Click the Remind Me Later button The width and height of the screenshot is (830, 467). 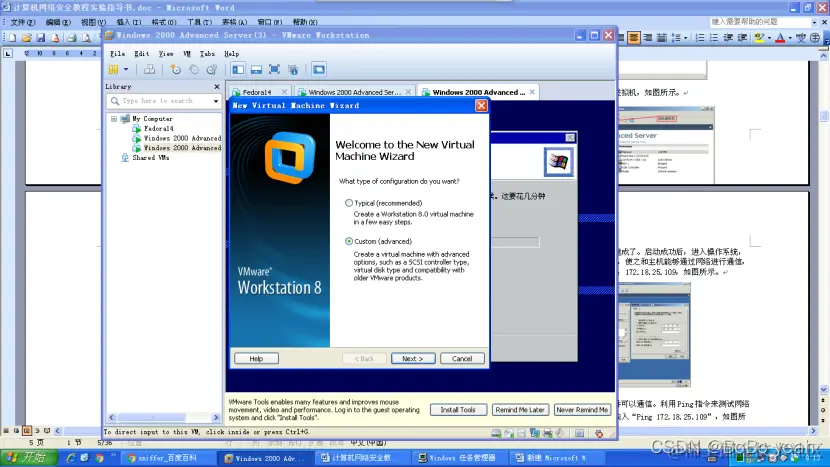coord(520,410)
